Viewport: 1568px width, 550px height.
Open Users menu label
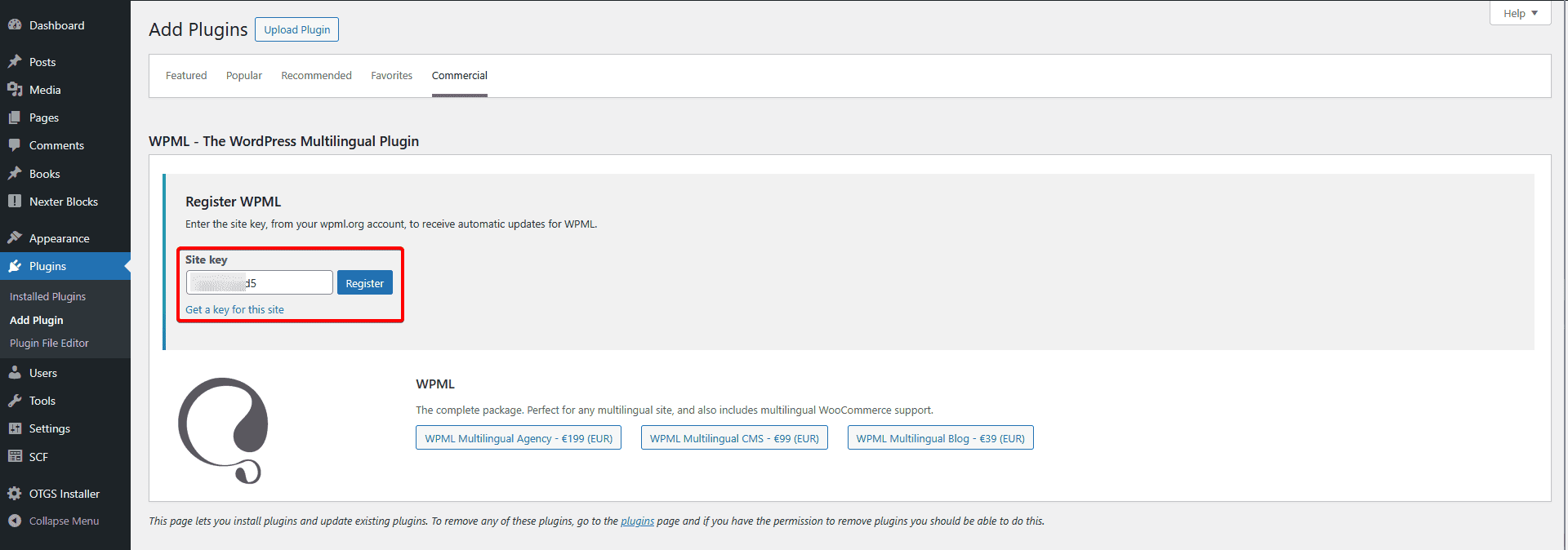pyautogui.click(x=43, y=373)
